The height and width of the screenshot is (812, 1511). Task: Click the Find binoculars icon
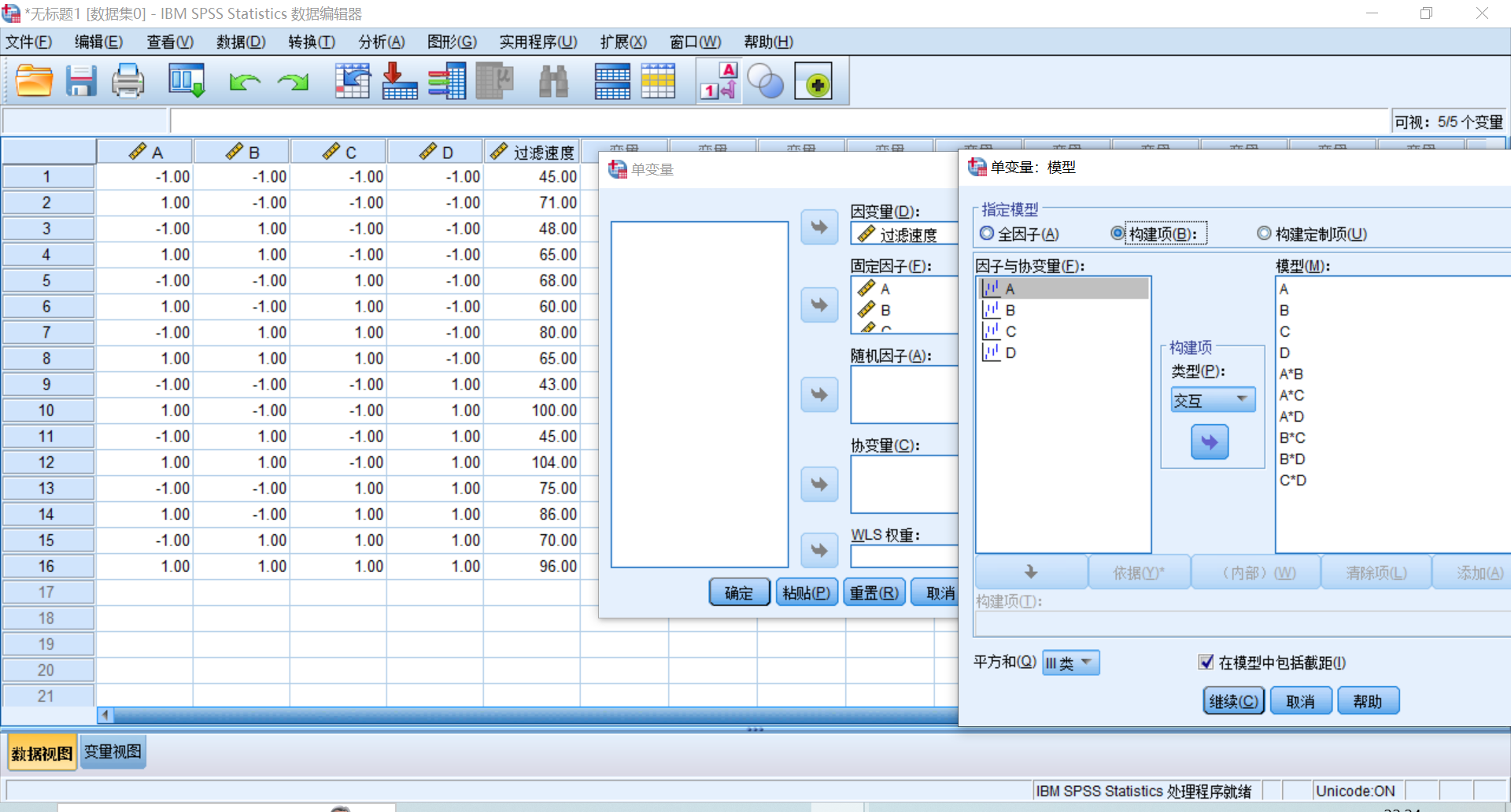553,82
